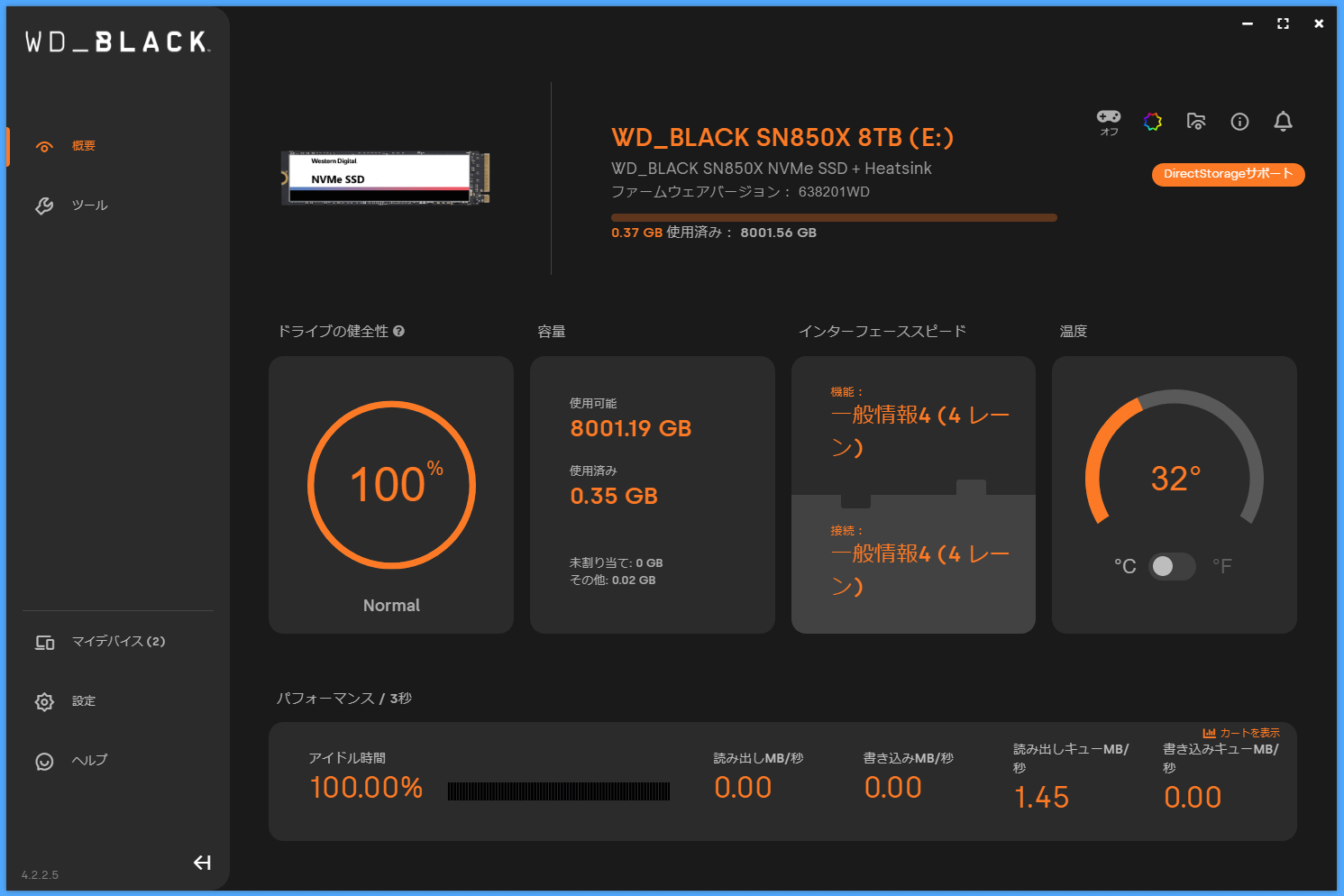Select 概要 menu item

84,146
